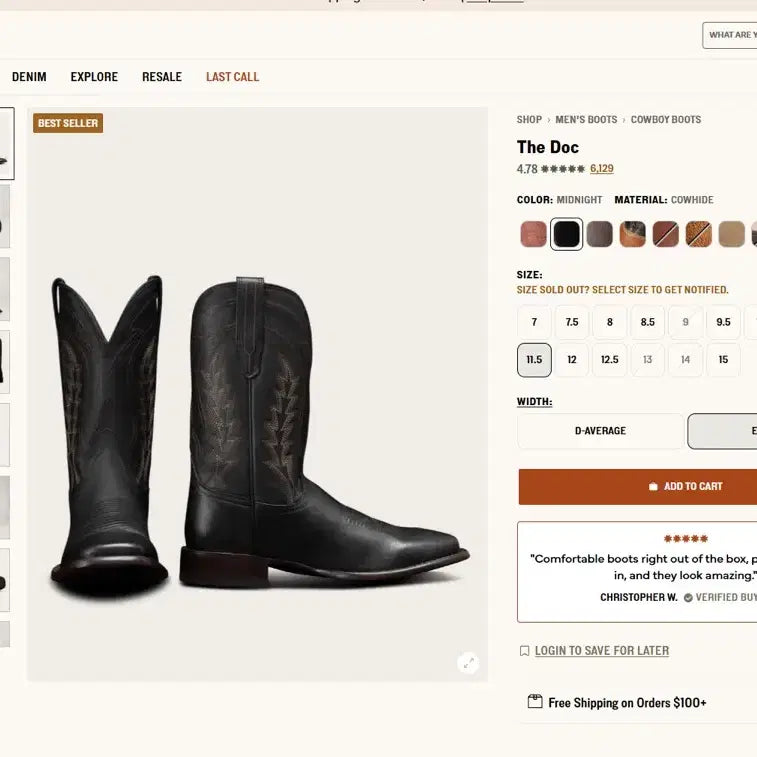Viewport: 757px width, 757px height.
Task: Select the reddish-brown slashed color swatch
Action: tap(666, 234)
